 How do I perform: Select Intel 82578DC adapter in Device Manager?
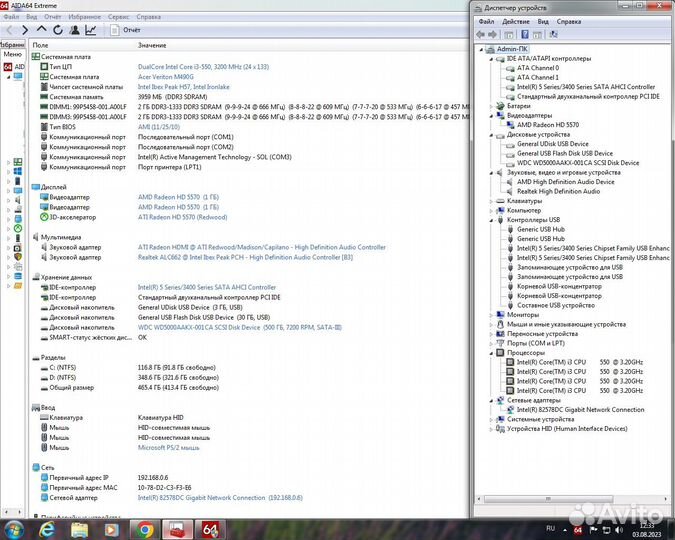pyautogui.click(x=580, y=410)
